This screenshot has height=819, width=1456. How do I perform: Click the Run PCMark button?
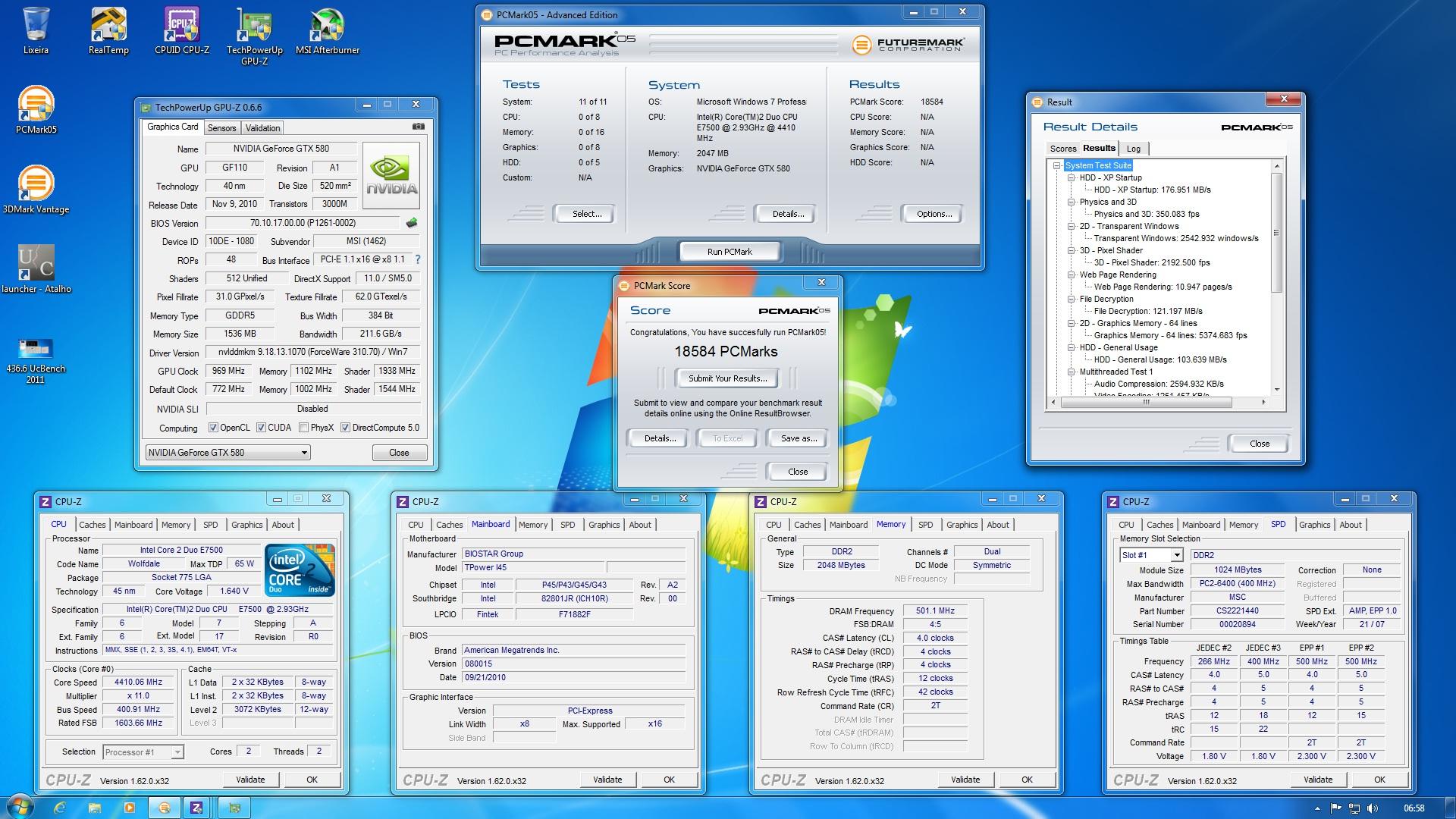tap(730, 252)
